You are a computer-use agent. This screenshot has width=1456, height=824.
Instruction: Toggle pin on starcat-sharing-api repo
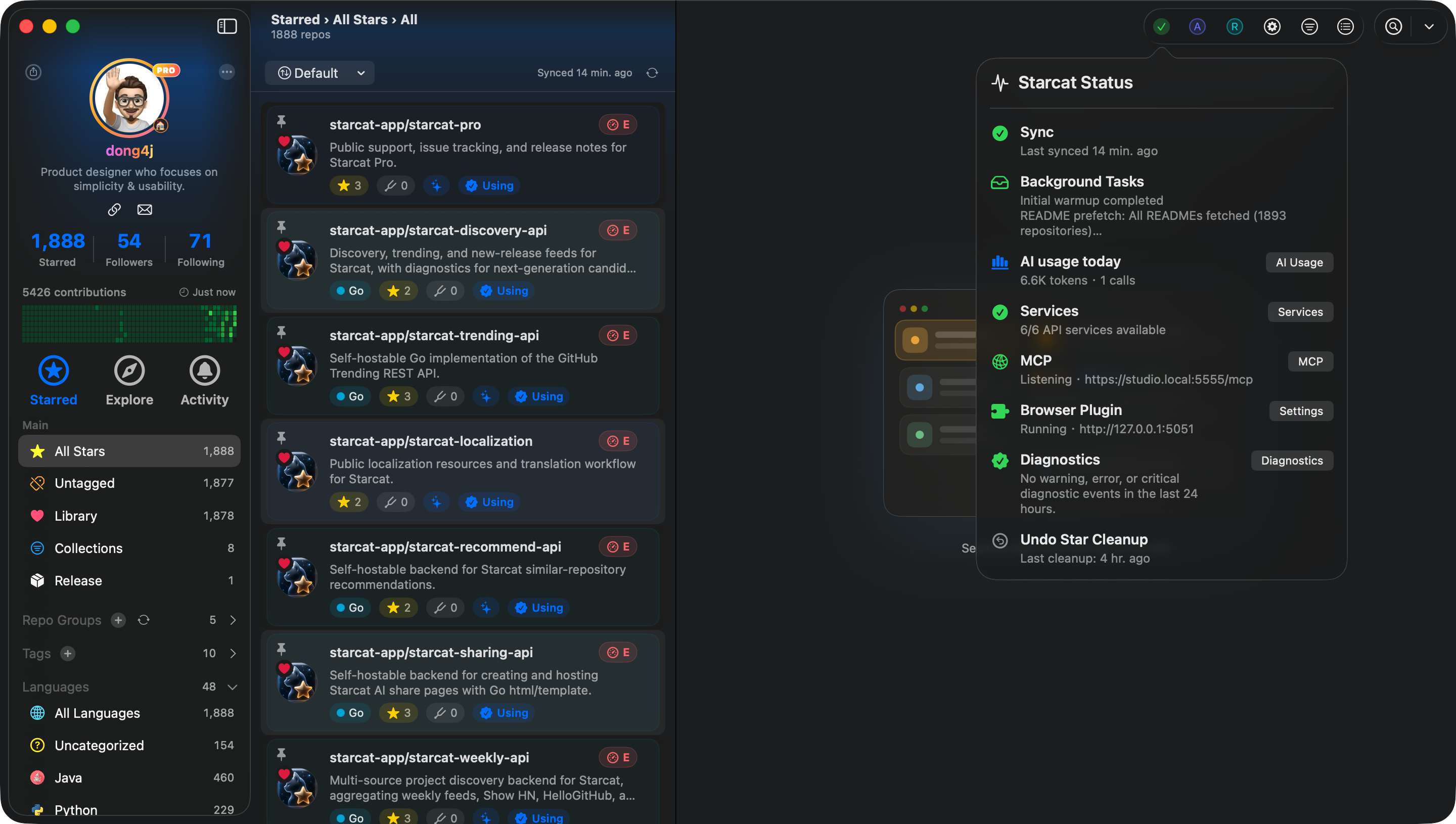coord(281,649)
